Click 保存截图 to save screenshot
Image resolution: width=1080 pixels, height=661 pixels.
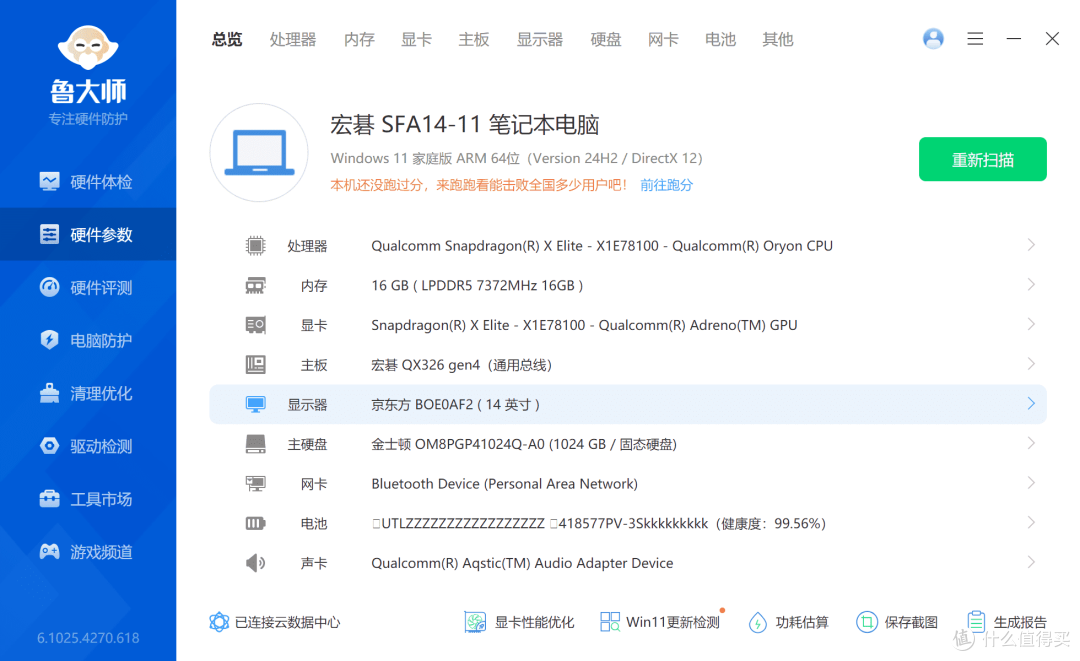(x=897, y=622)
